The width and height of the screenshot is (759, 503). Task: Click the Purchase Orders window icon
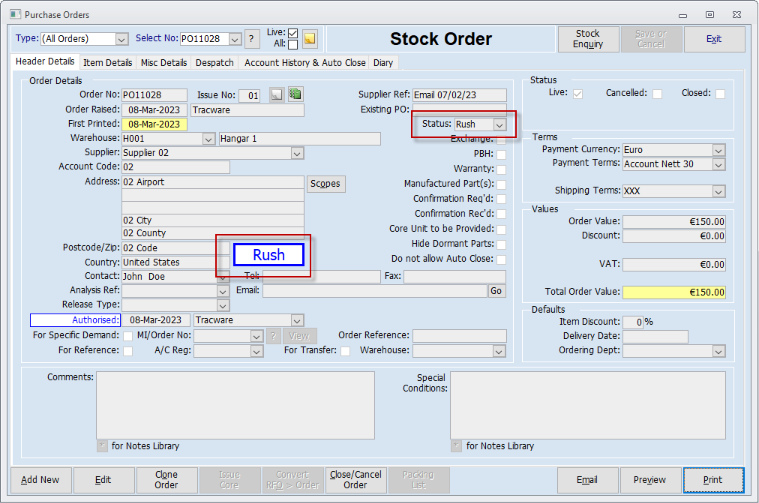(15, 15)
